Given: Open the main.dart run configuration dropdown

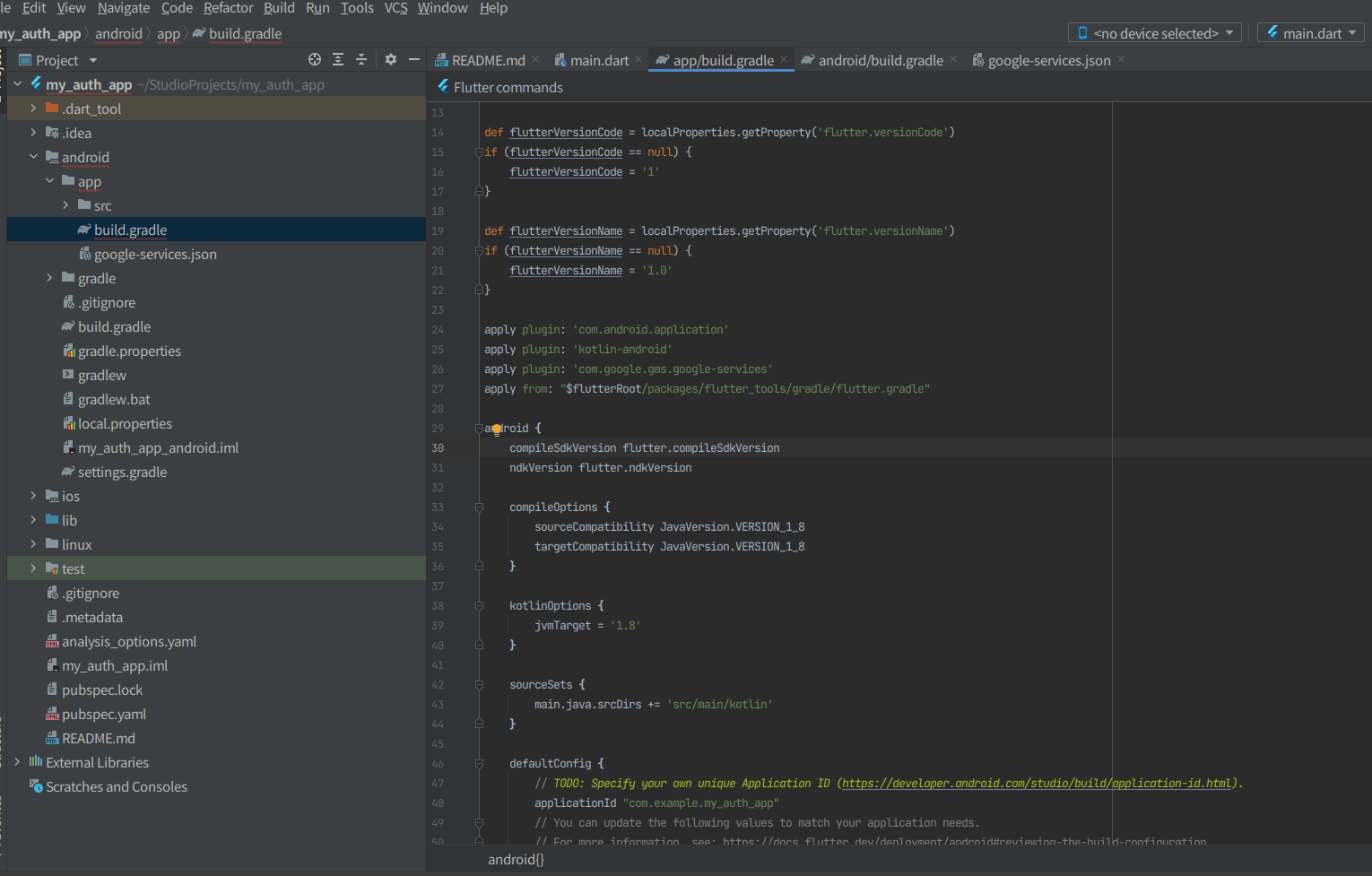Looking at the screenshot, I should [x=1311, y=33].
